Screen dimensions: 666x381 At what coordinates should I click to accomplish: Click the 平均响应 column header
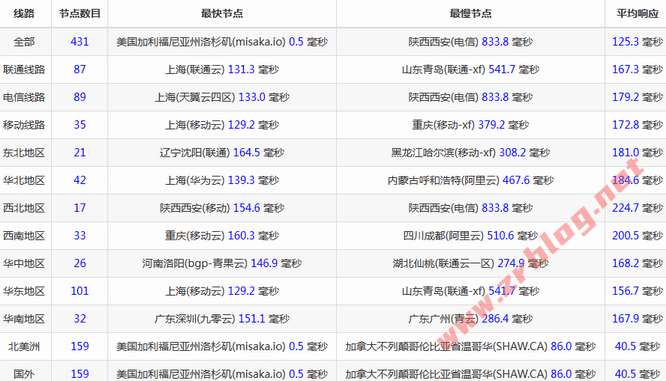coord(637,14)
